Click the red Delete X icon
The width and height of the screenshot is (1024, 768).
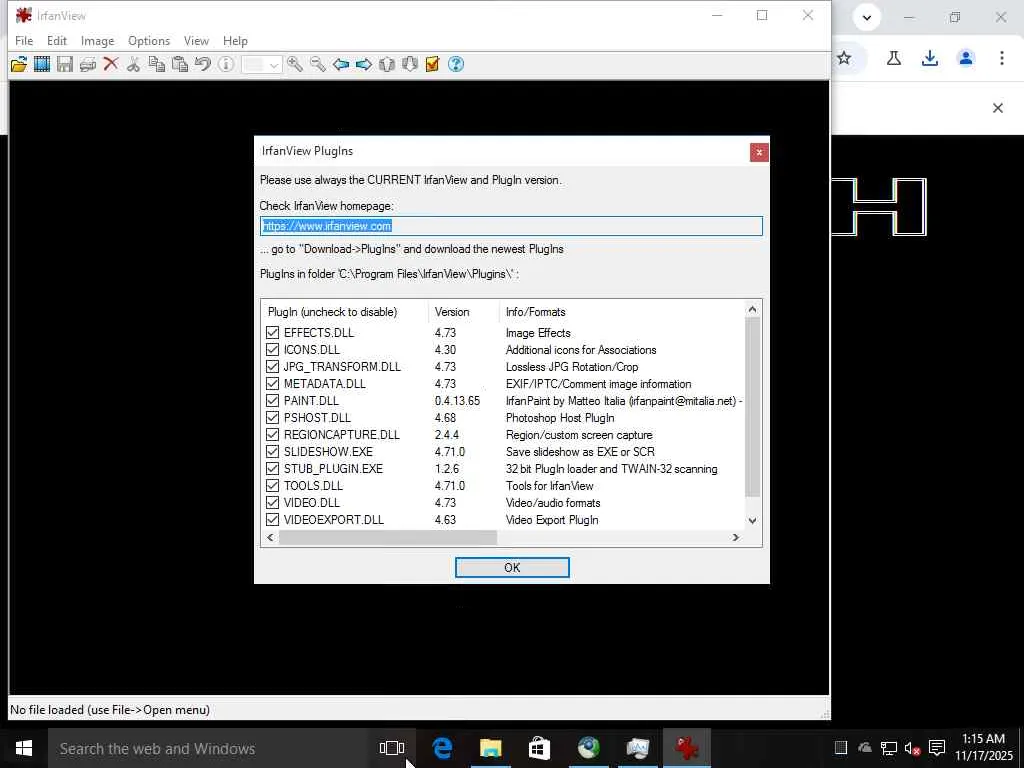tap(110, 64)
